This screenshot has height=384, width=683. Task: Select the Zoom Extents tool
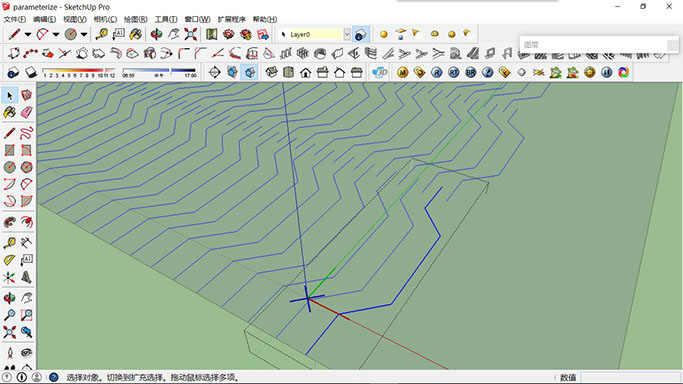click(10, 332)
